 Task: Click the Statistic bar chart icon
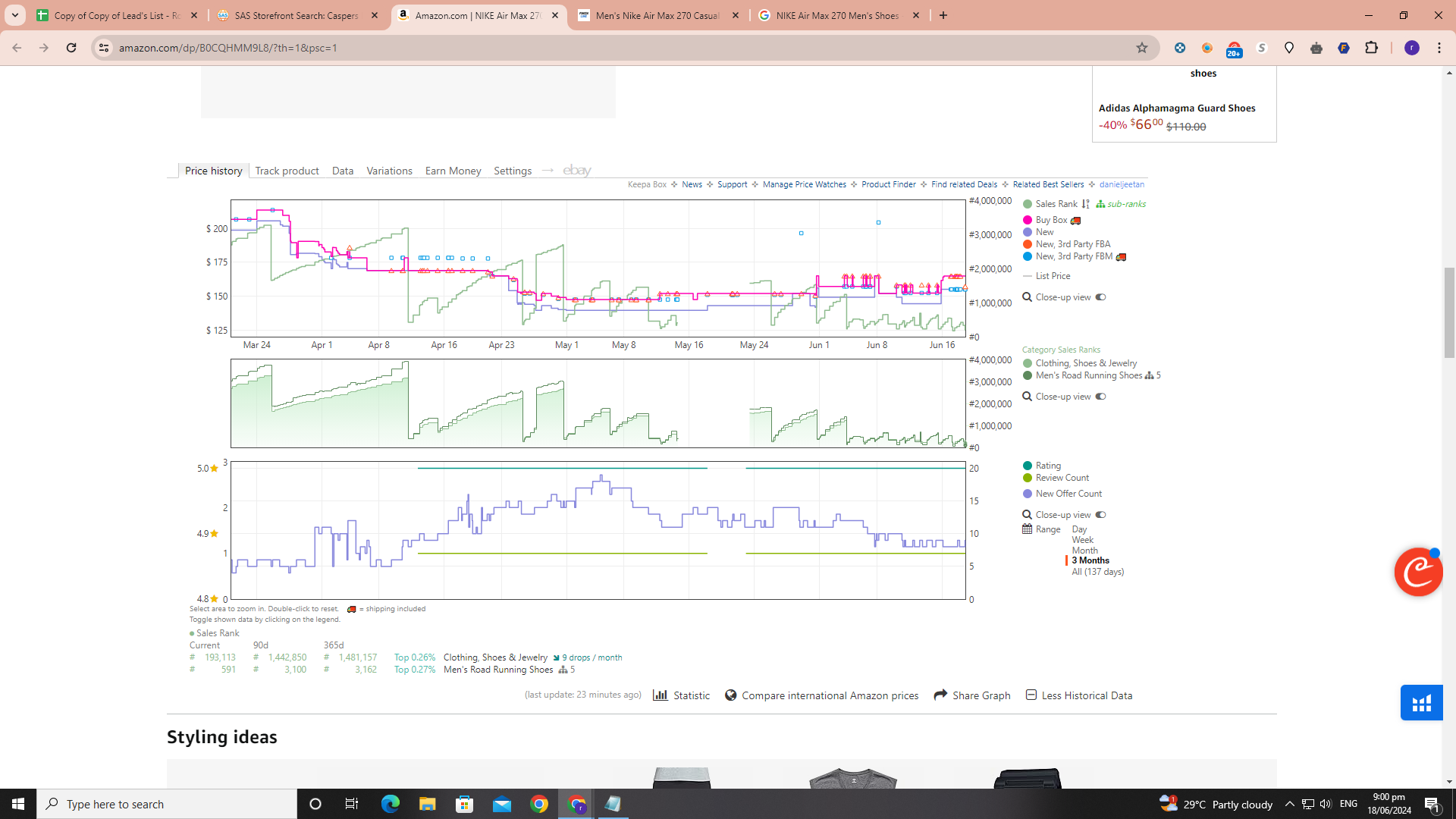click(x=660, y=695)
